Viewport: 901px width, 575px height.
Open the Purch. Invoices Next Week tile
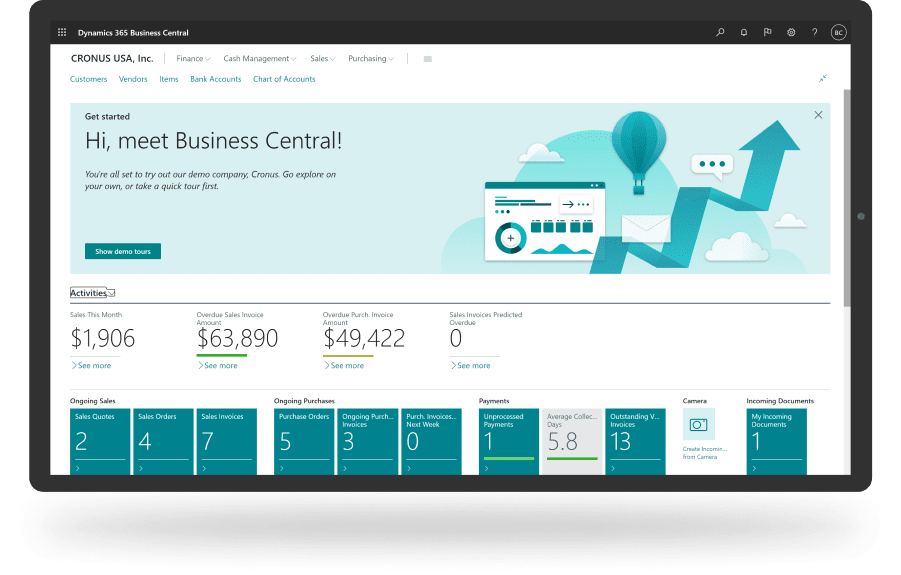(x=431, y=441)
